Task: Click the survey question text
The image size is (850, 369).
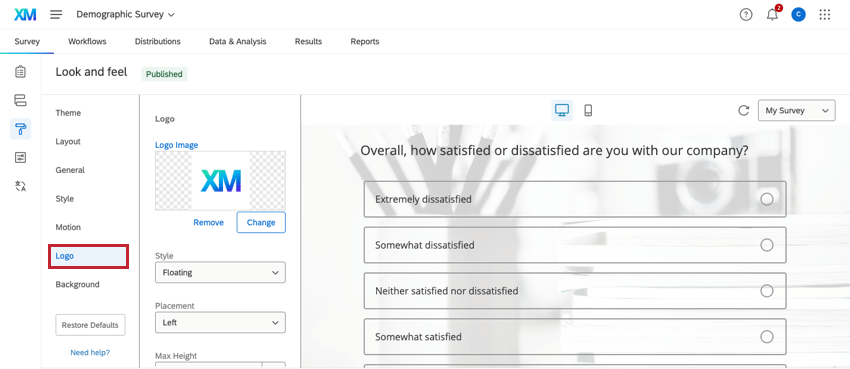Action: (554, 150)
